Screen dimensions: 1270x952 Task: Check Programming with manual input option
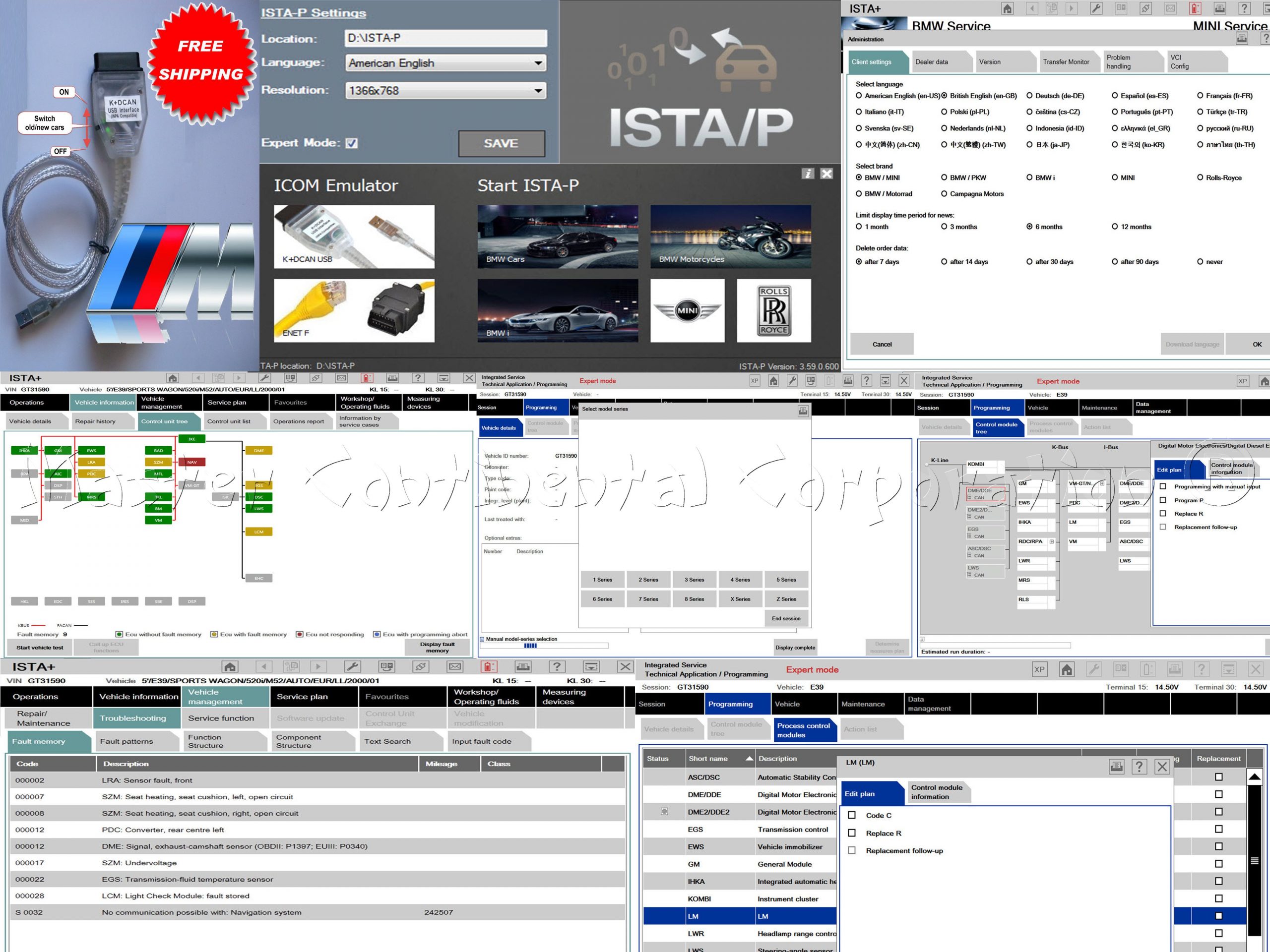click(1163, 486)
